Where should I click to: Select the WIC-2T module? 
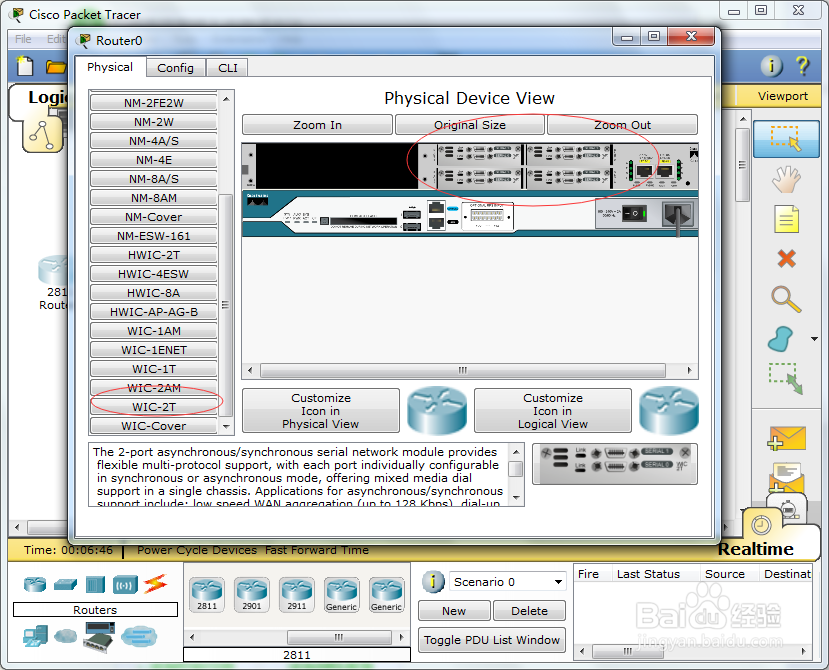coord(153,407)
